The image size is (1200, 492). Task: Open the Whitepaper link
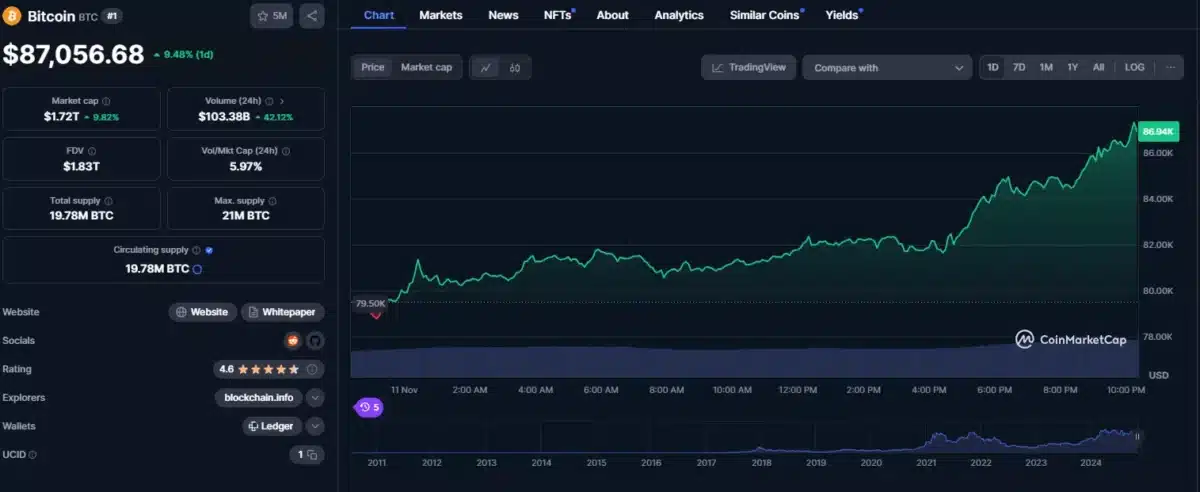283,312
